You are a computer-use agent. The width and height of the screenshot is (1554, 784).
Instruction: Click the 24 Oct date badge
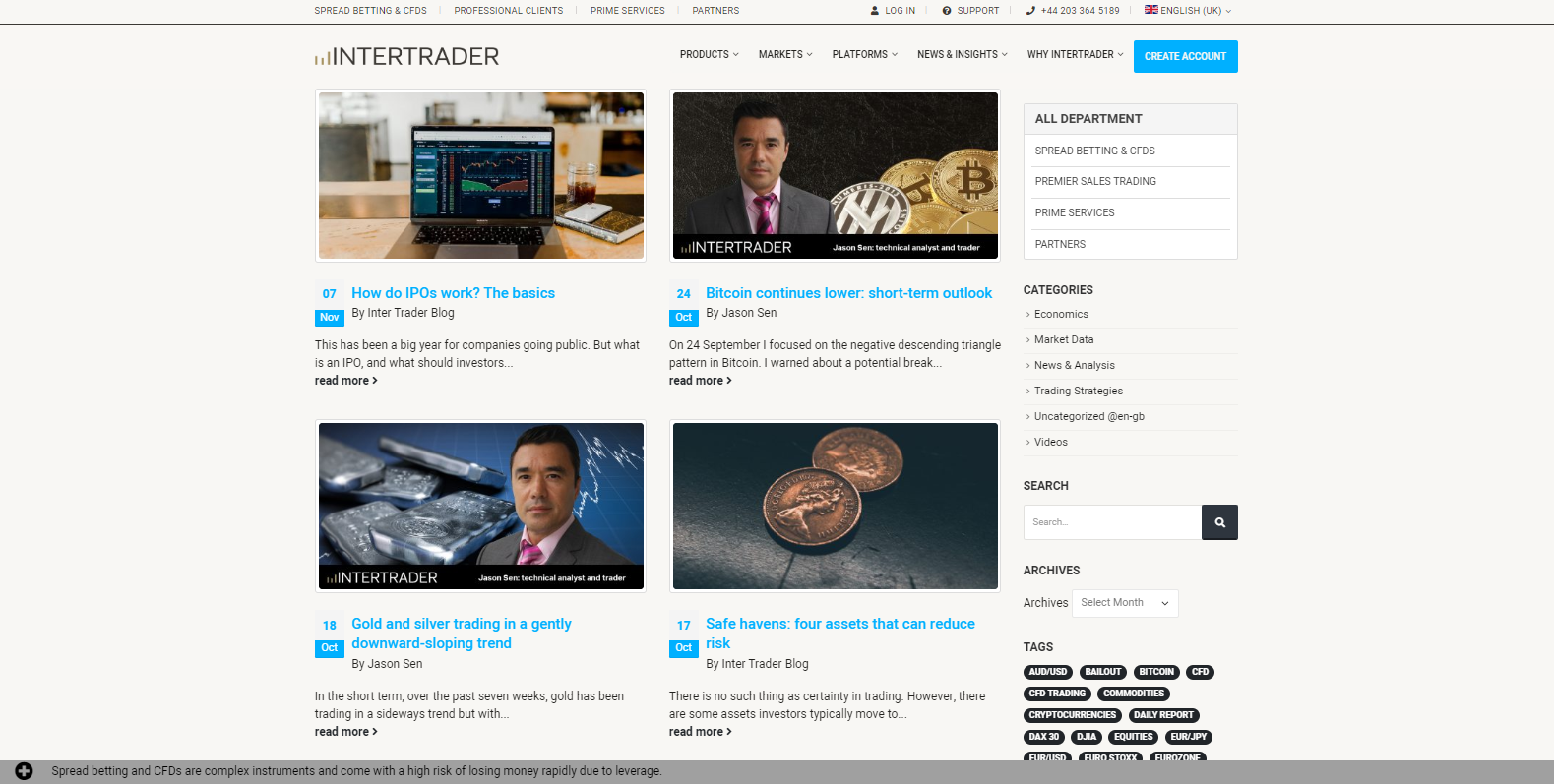pos(683,304)
